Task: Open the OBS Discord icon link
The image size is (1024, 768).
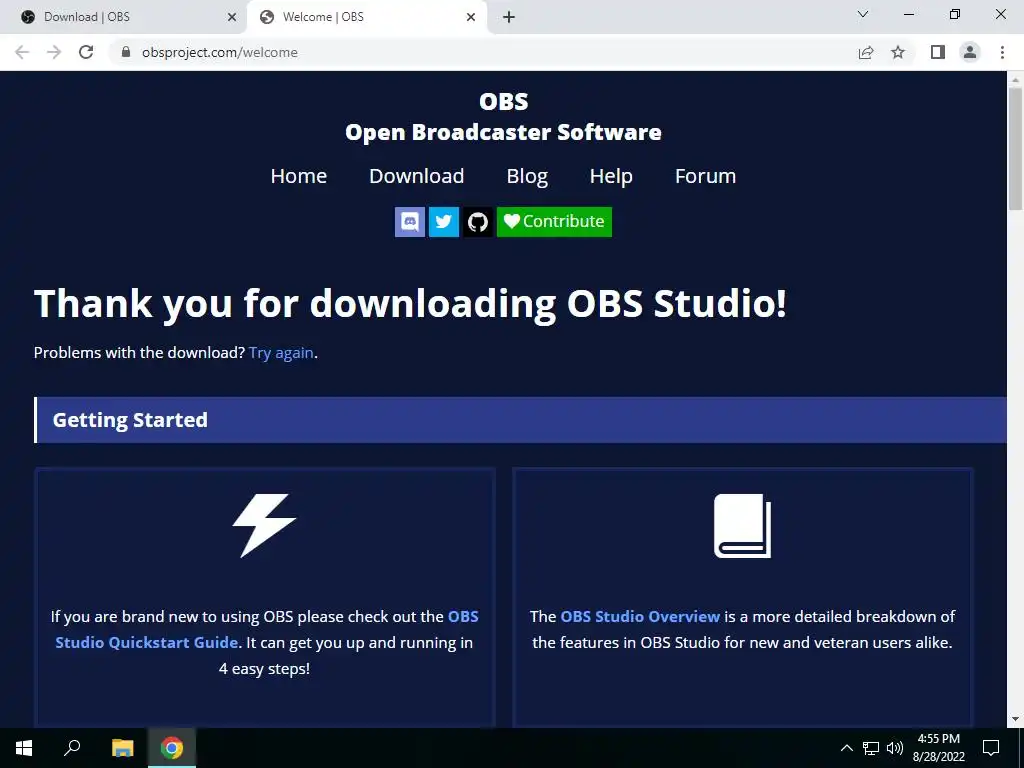Action: click(409, 222)
